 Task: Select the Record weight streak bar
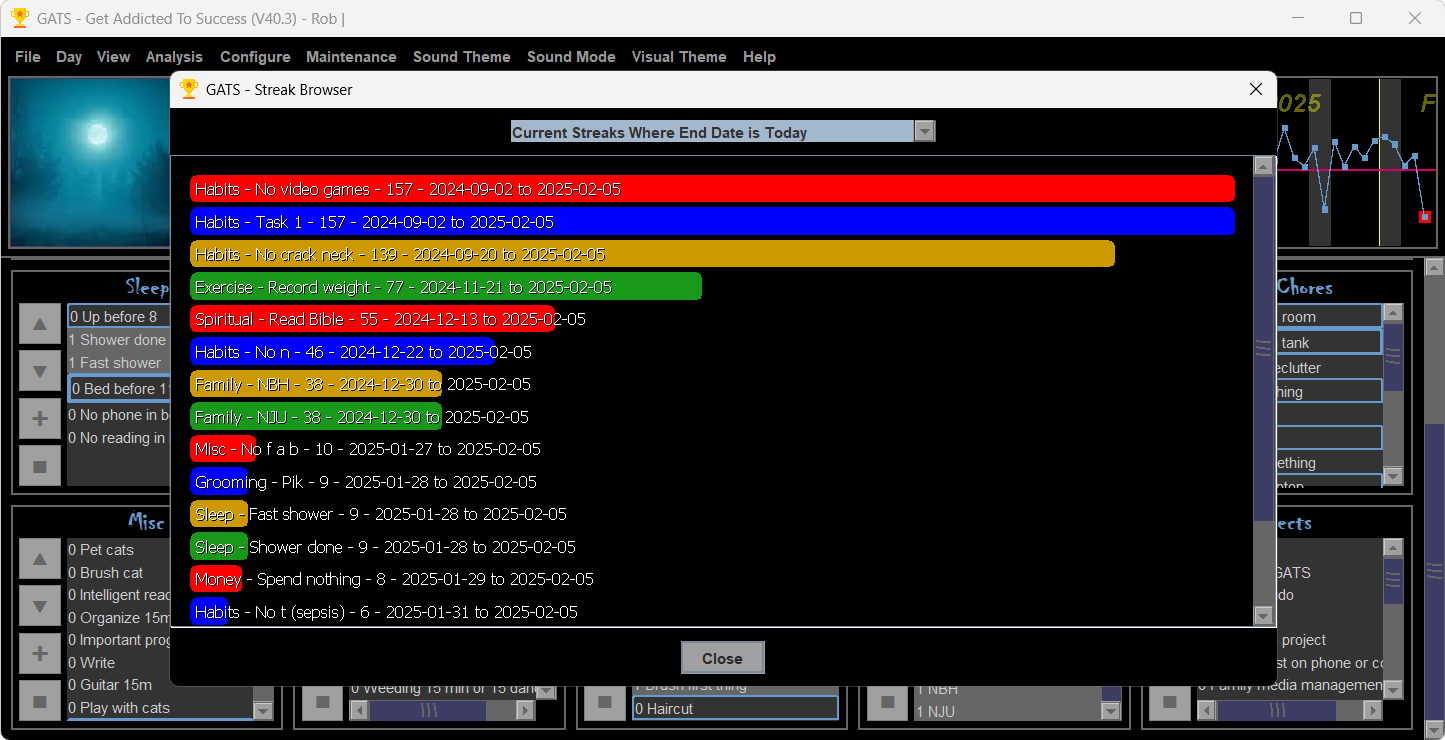[446, 287]
